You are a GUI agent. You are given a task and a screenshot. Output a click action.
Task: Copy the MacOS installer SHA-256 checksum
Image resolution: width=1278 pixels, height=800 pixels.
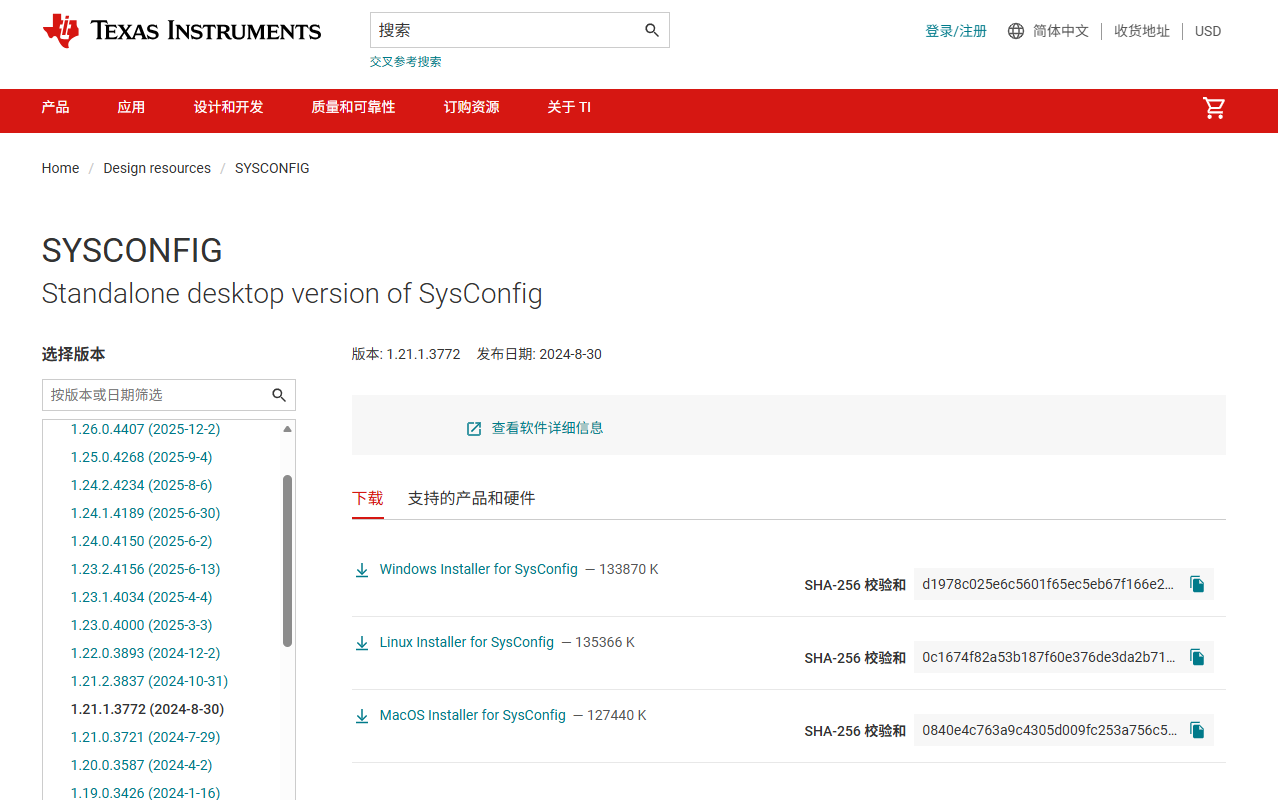click(x=1197, y=730)
